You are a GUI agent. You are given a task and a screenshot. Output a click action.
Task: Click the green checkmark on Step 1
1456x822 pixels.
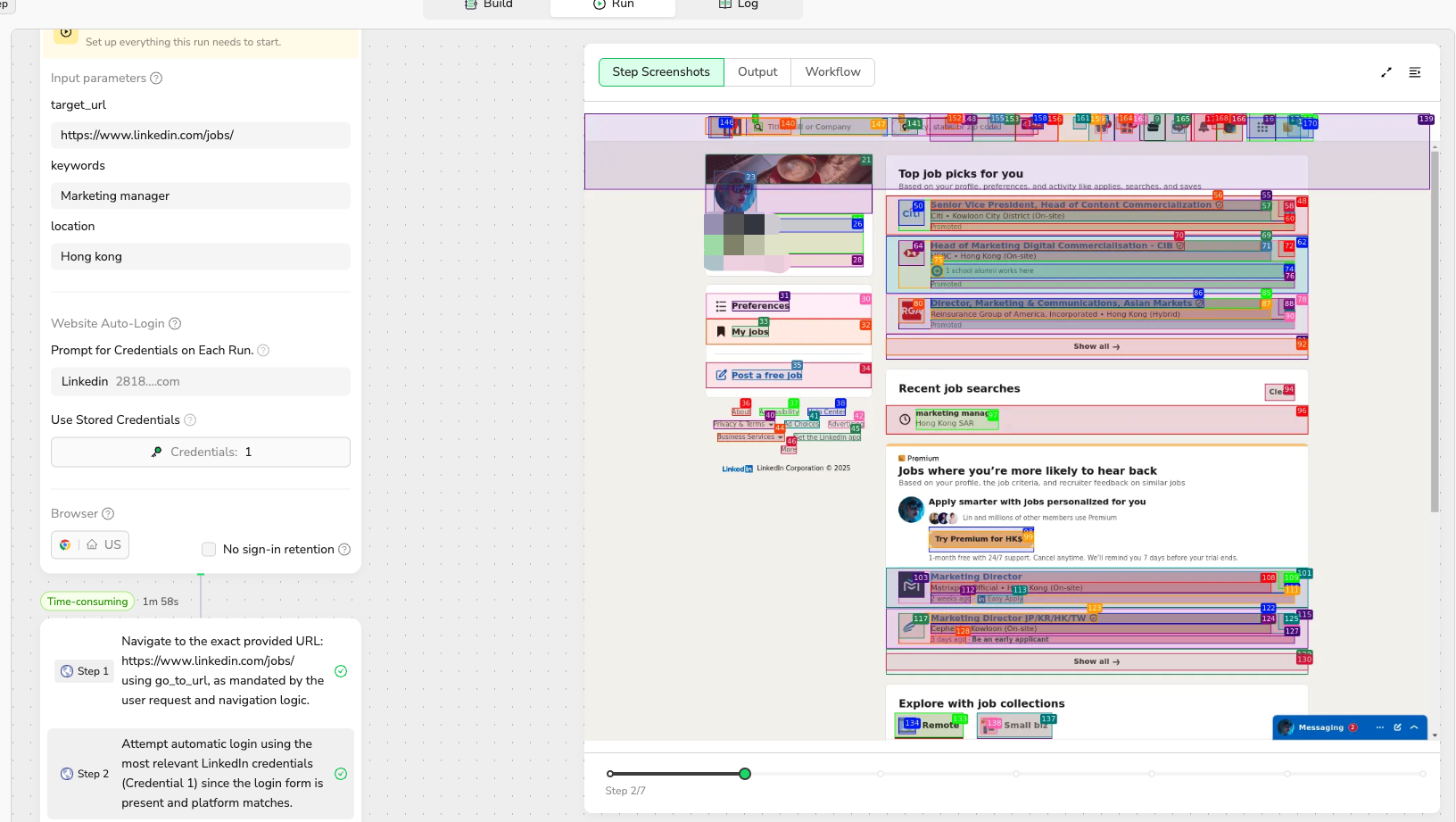[341, 671]
